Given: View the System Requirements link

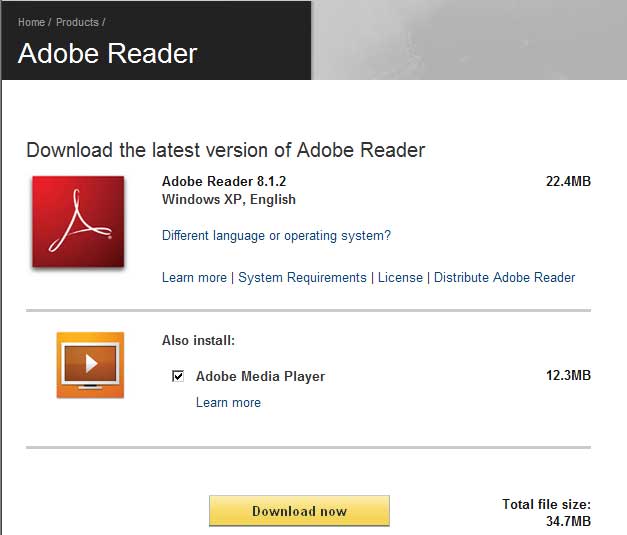Looking at the screenshot, I should pos(302,277).
